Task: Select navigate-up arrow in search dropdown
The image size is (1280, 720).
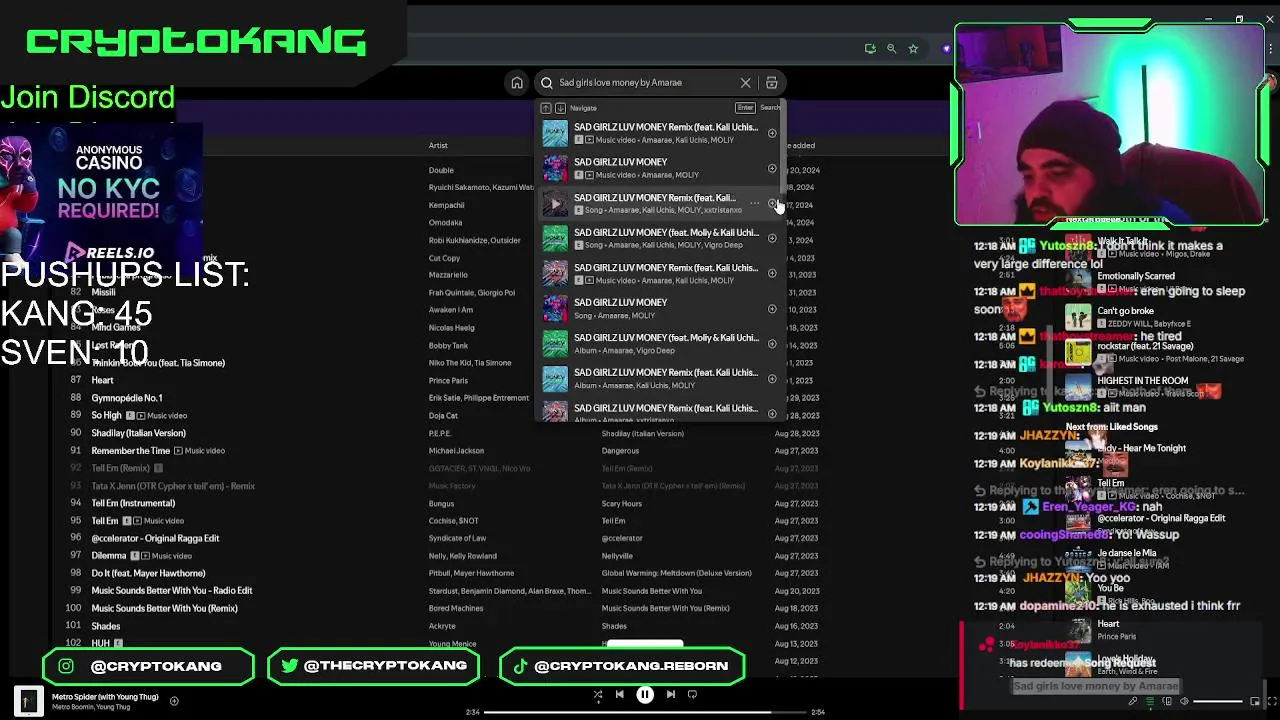Action: point(546,108)
